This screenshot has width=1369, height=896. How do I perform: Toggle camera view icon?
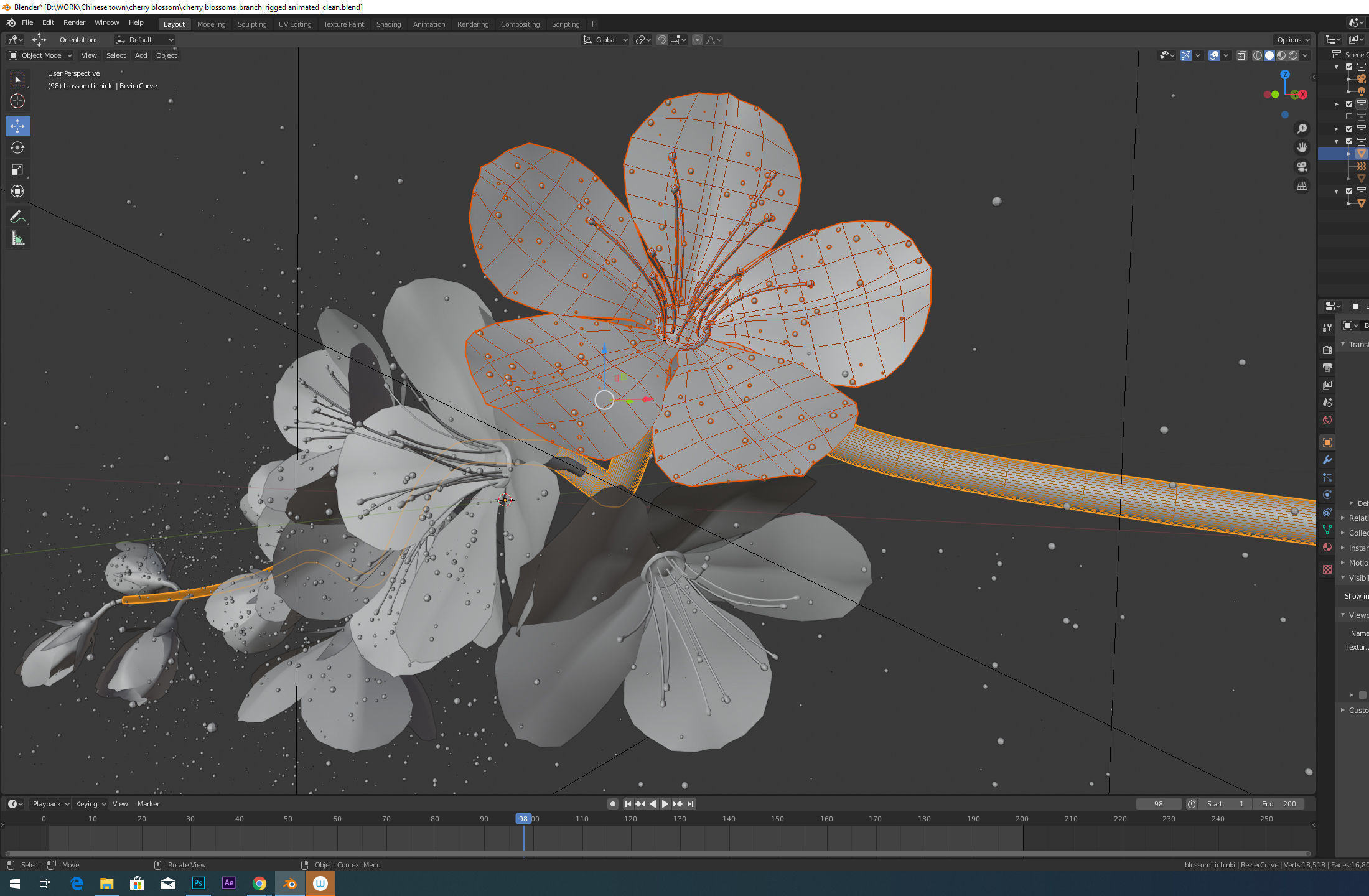pos(1301,167)
